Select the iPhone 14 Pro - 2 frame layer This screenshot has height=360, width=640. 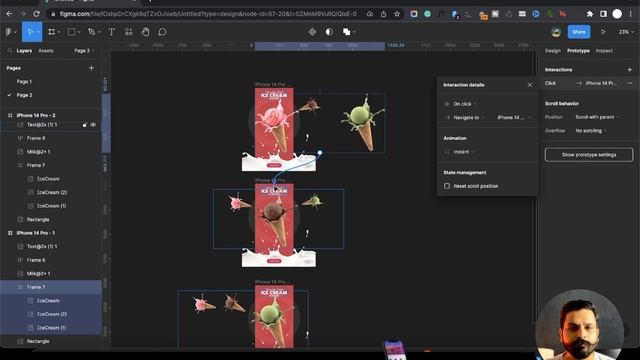coord(36,116)
